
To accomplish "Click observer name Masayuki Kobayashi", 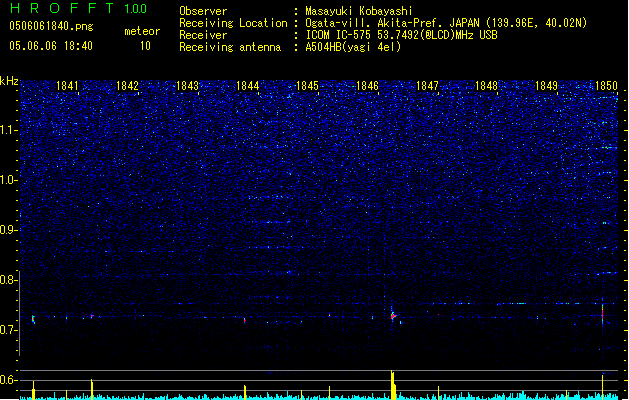I will pyautogui.click(x=359, y=11).
